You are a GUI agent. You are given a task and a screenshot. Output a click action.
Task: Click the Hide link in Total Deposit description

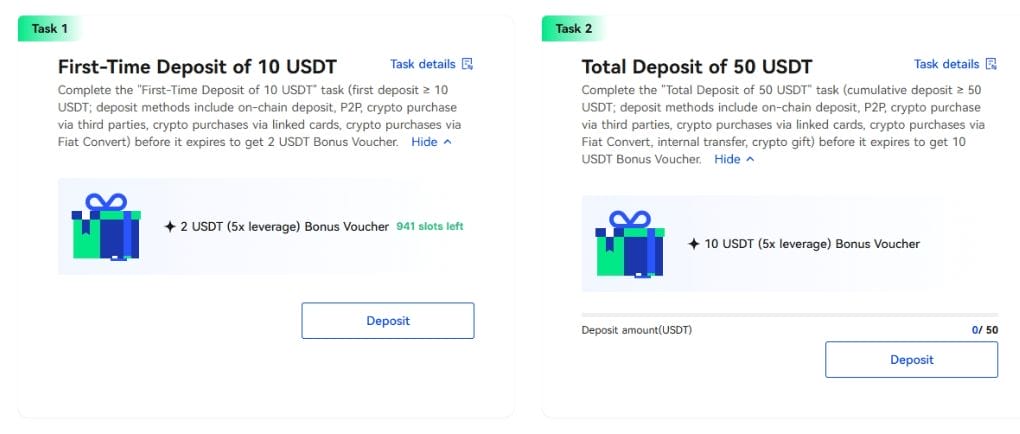(x=727, y=159)
